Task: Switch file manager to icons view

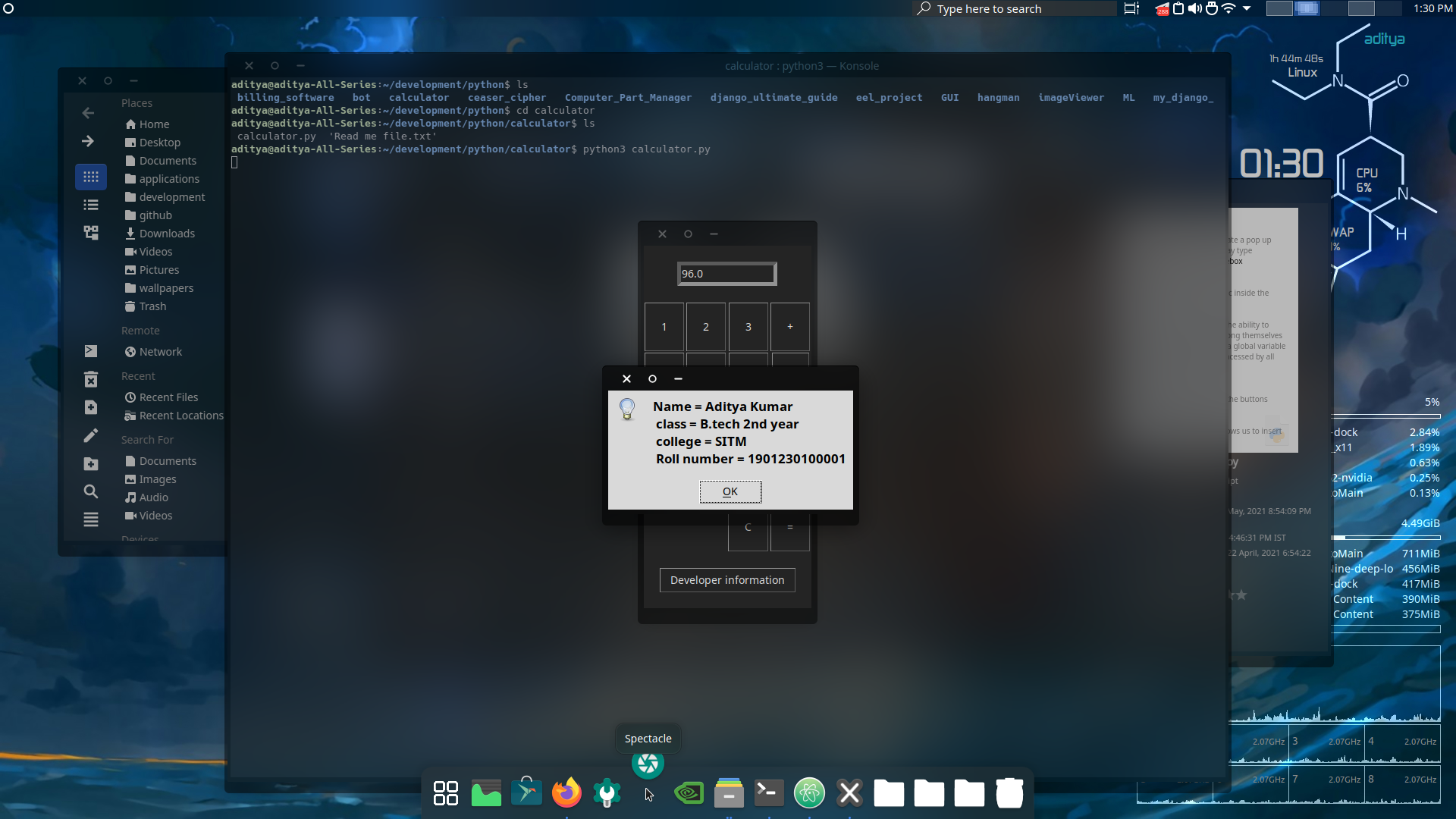Action: click(x=91, y=177)
